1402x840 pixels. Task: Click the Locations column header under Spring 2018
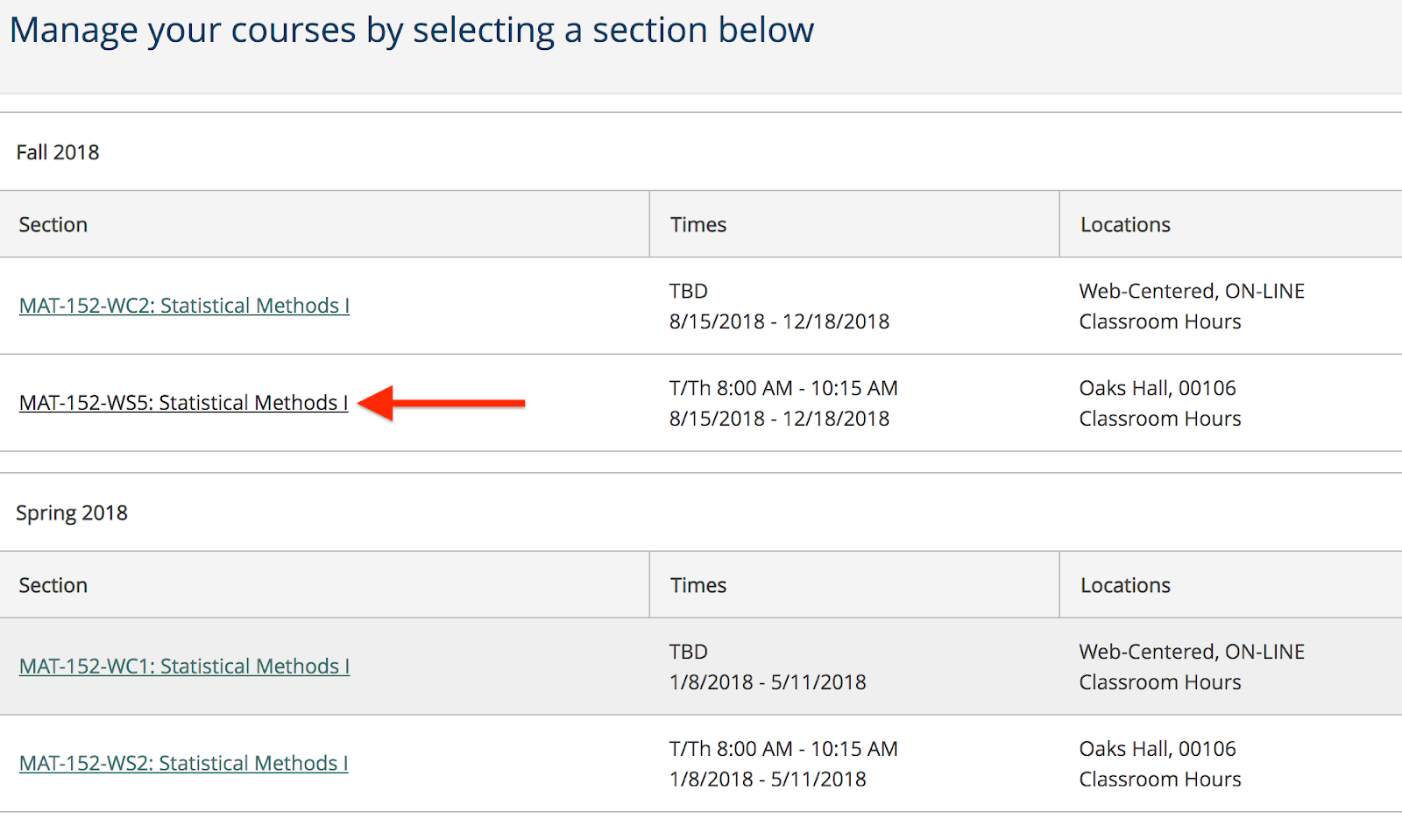(x=1125, y=586)
